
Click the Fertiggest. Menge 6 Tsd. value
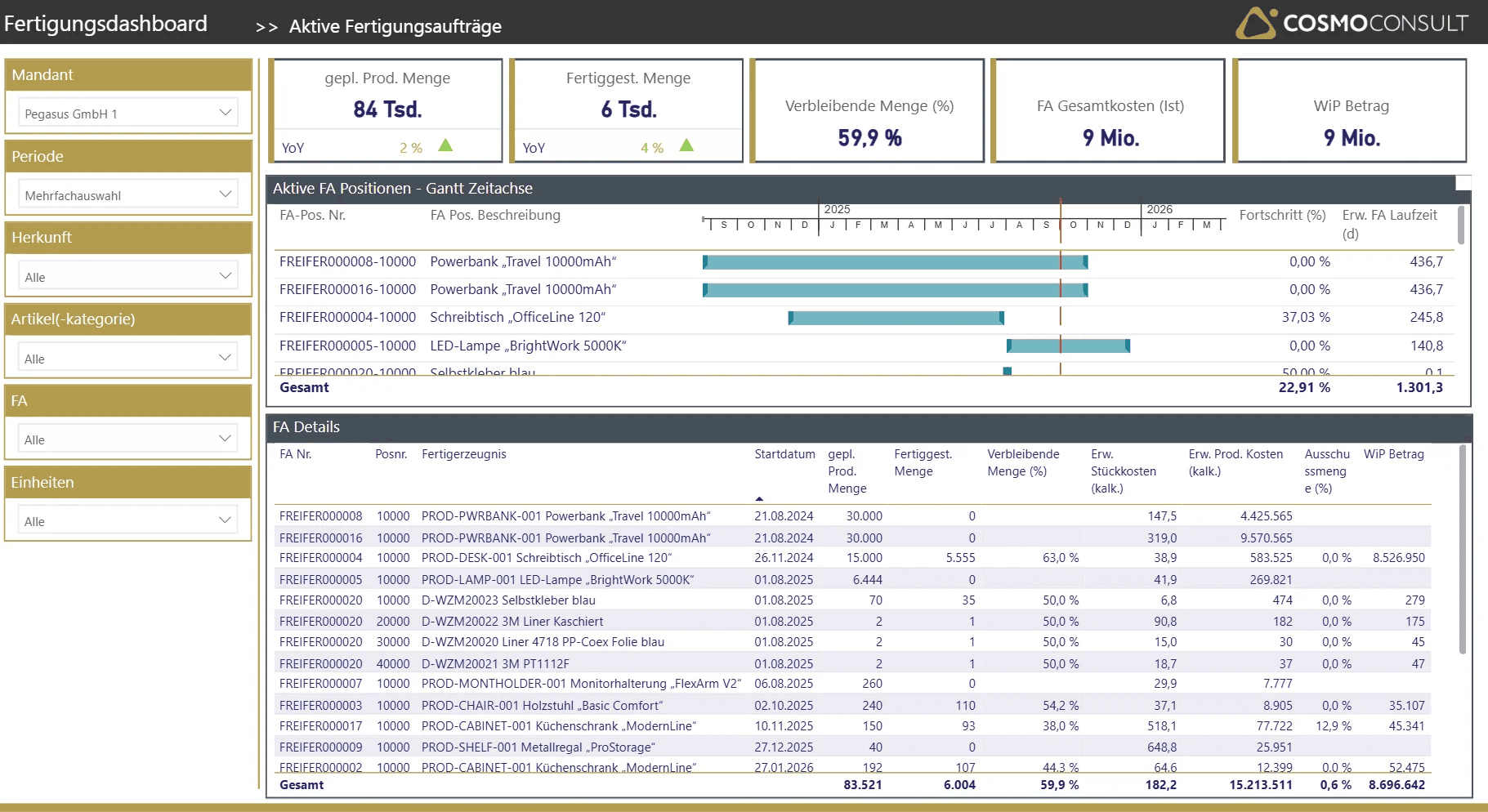(628, 109)
